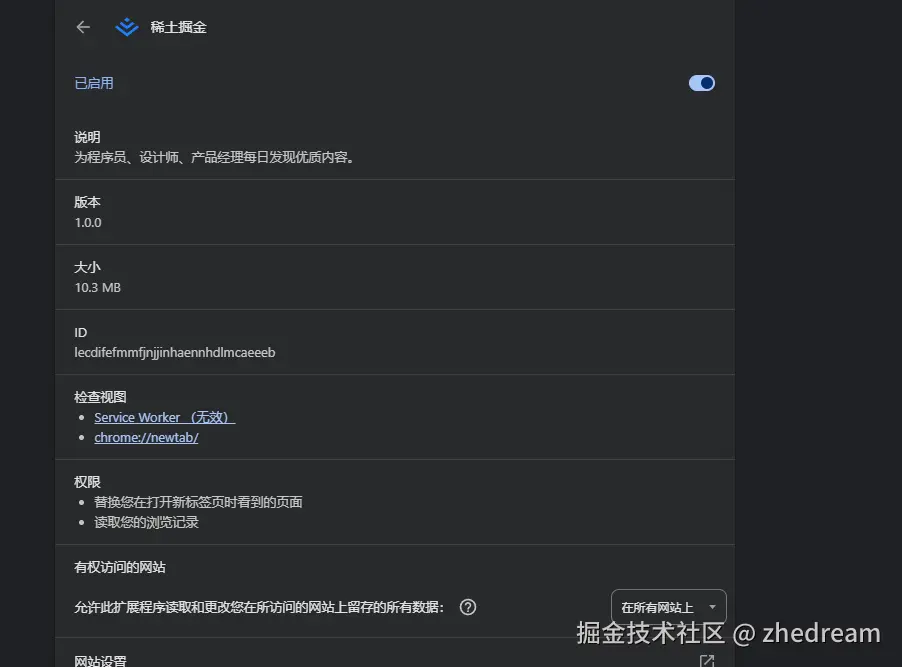Click the blue 已启用 label text
This screenshot has height=667, width=902.
coord(93,83)
